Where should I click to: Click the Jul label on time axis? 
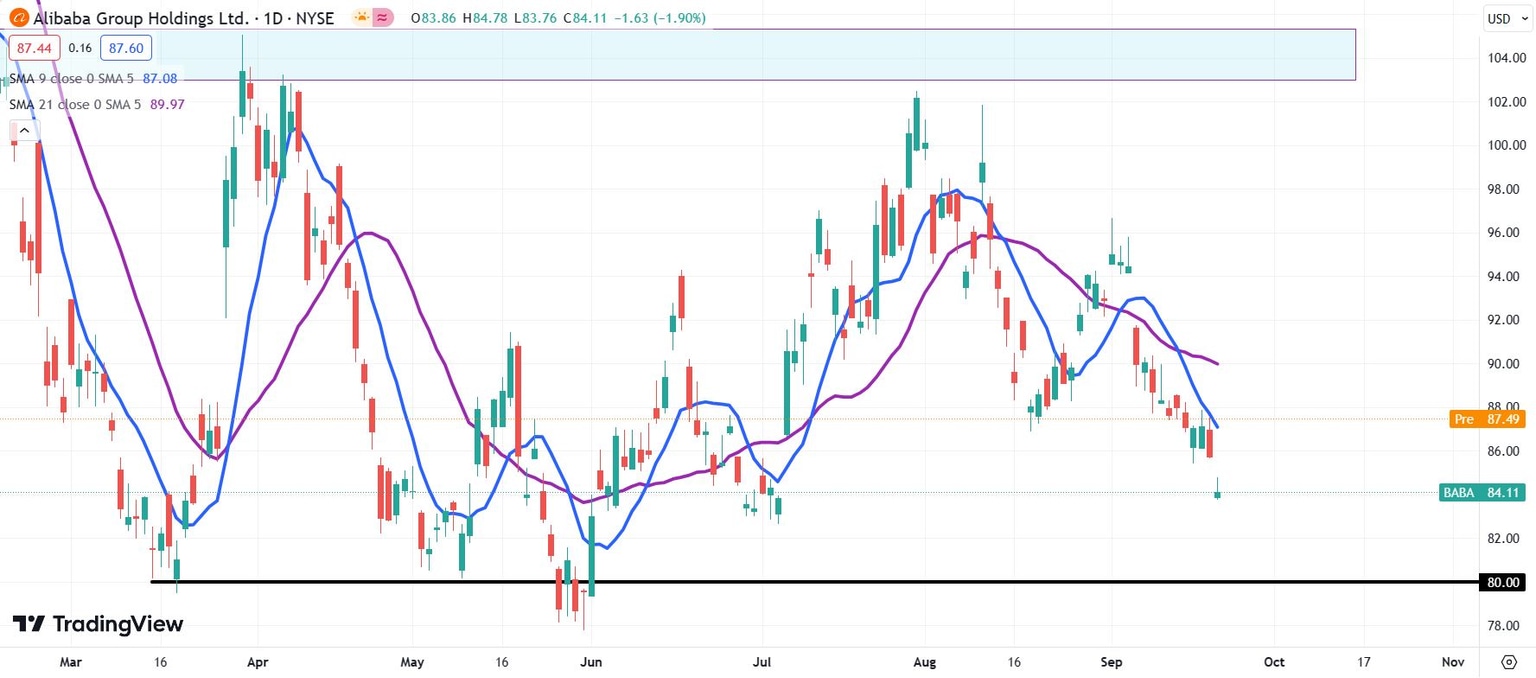[762, 662]
